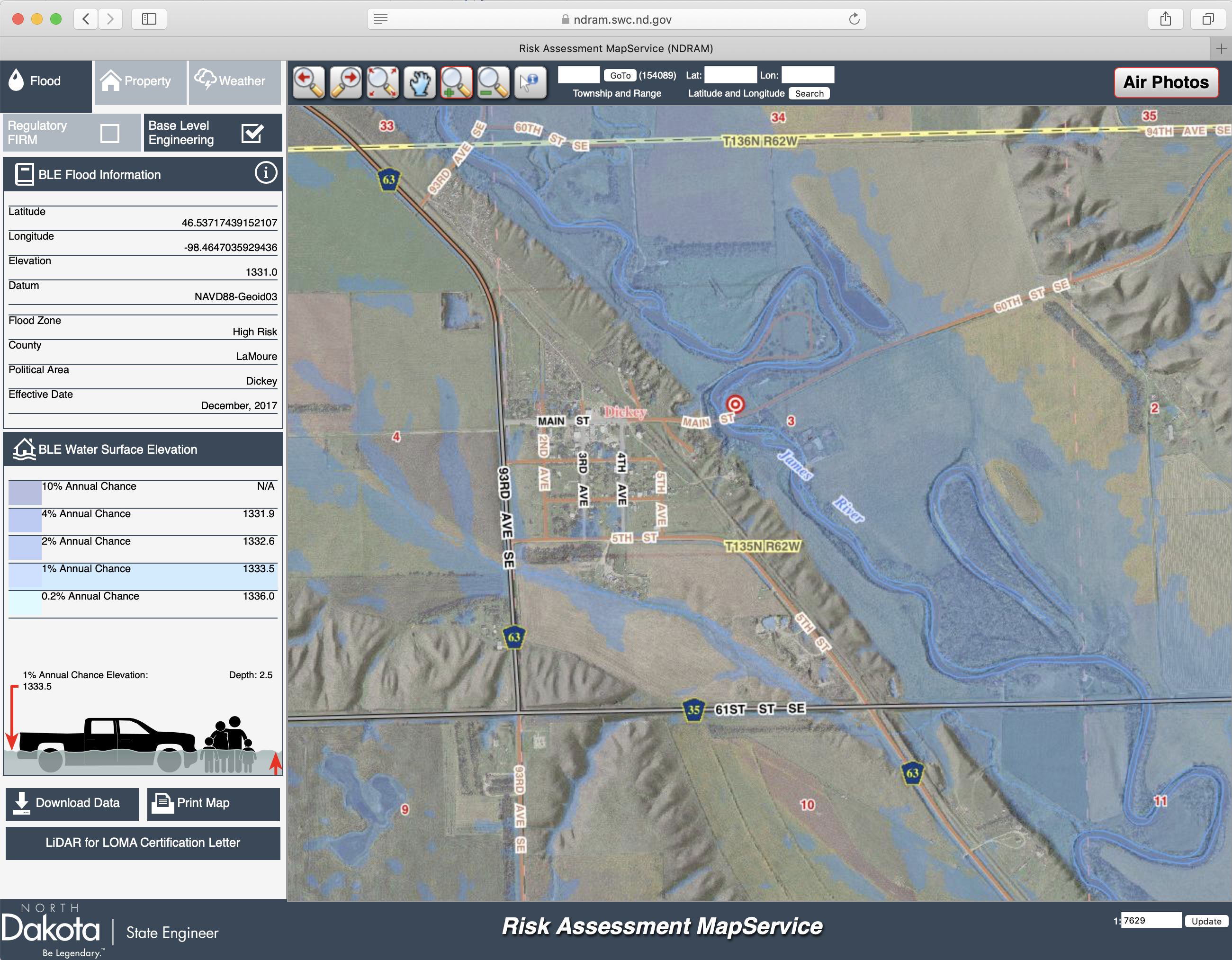Click the GoTo button

tap(620, 76)
